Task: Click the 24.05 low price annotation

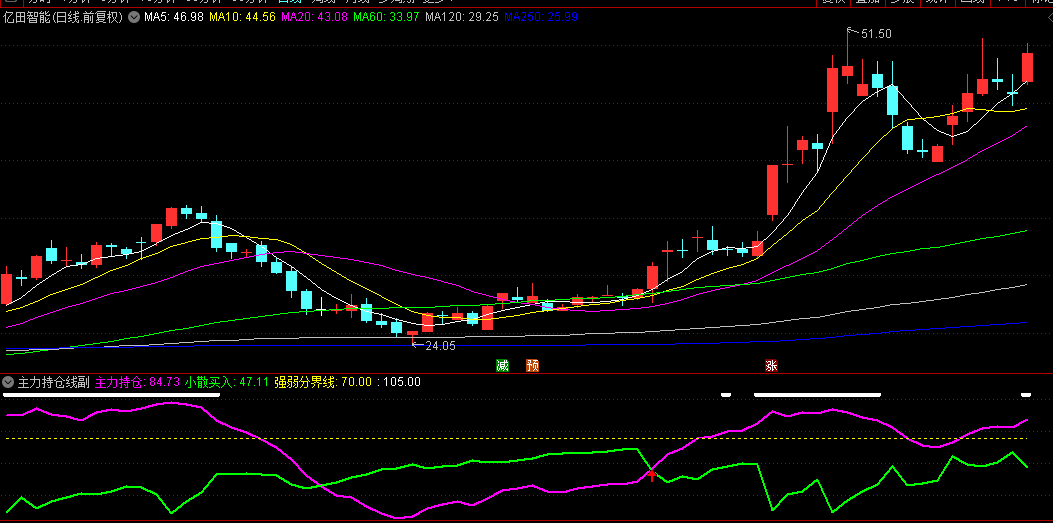Action: (440, 346)
